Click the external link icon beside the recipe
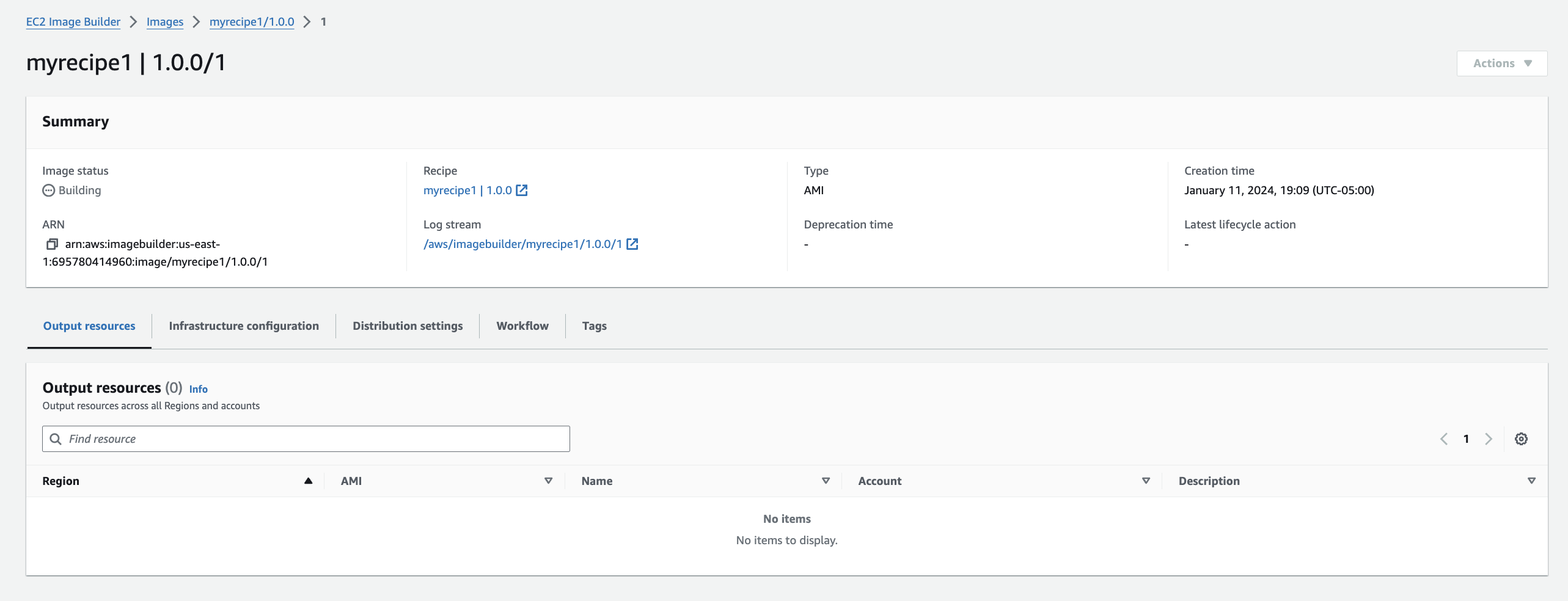The image size is (1568, 601). coord(522,191)
